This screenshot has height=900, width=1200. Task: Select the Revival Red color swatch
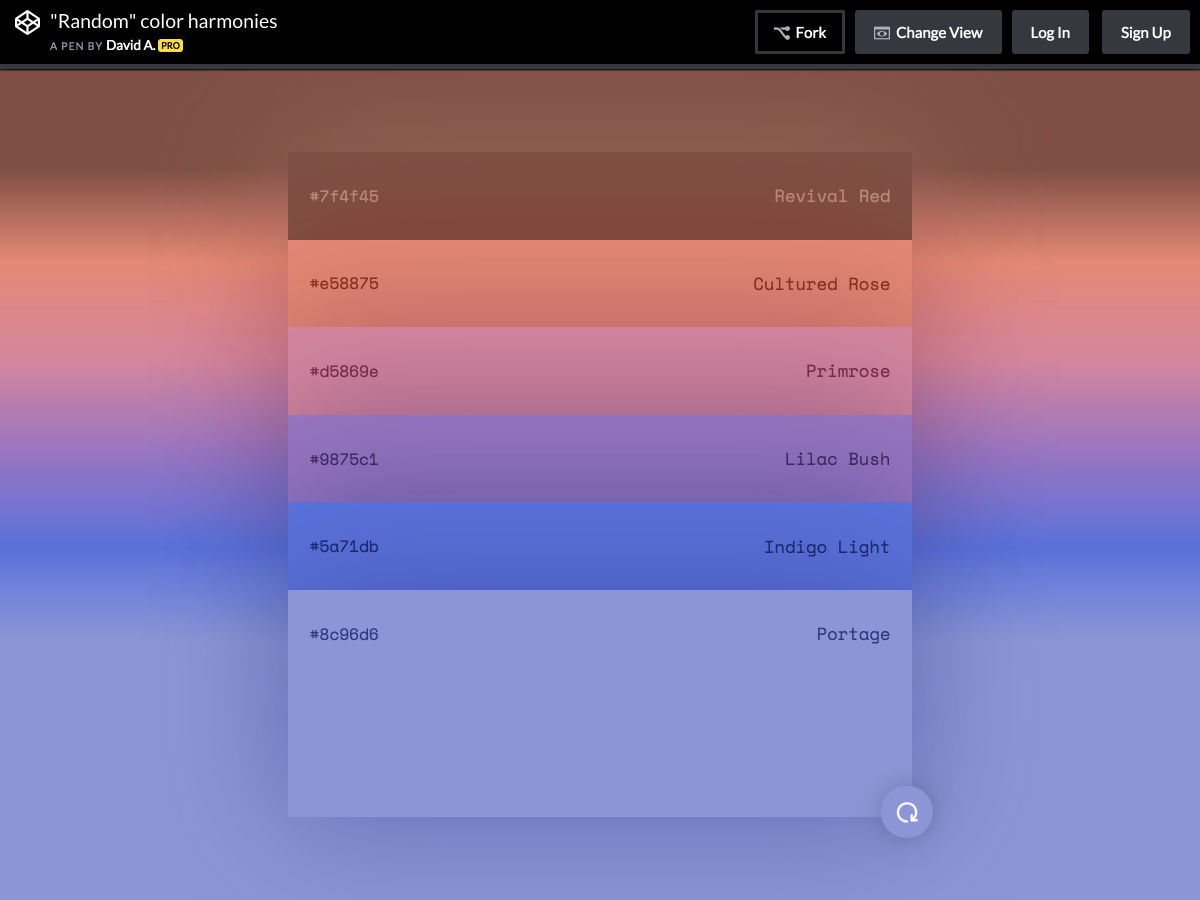600,196
